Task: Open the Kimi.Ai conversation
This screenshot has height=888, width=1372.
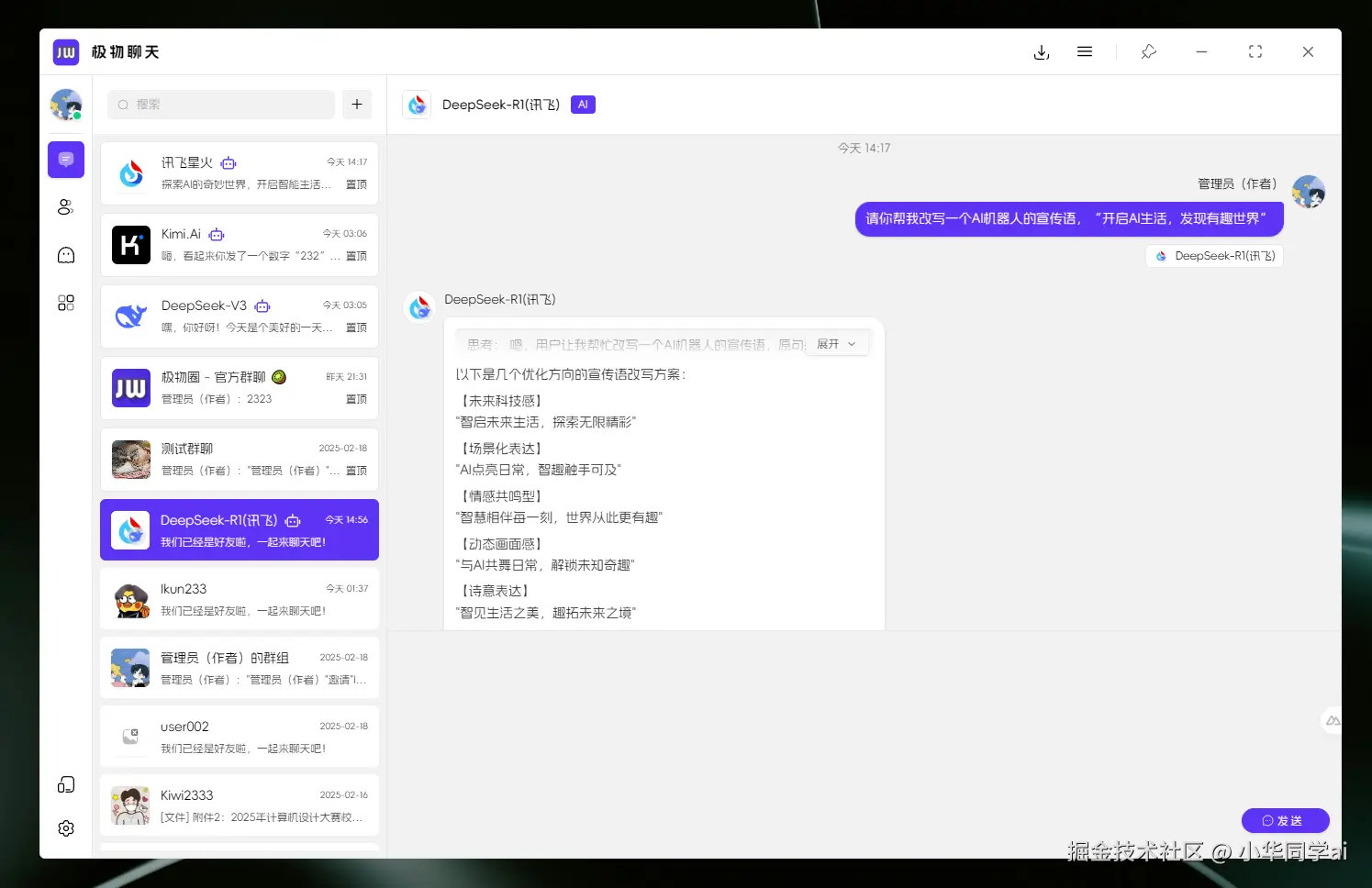Action: 240,245
